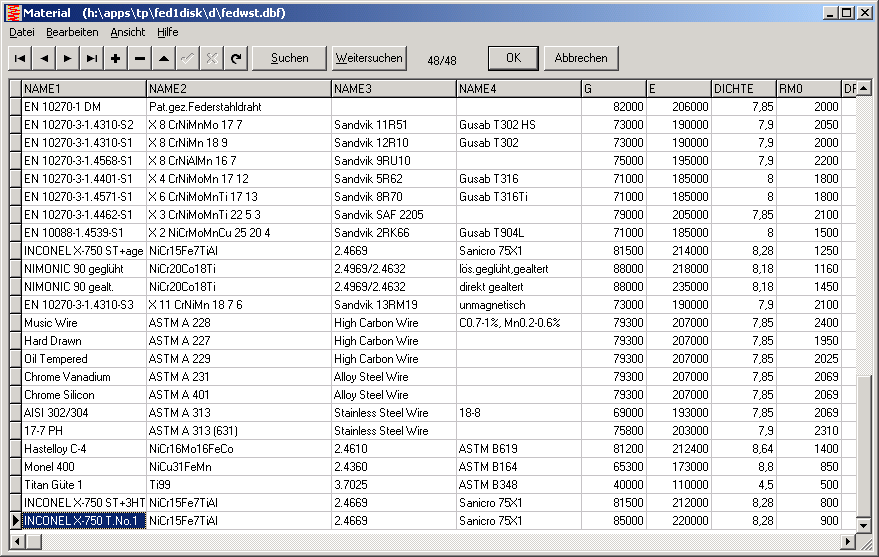The image size is (879, 557).
Task: Click the horizontal scrollbar right arrow
Action: coord(848,542)
